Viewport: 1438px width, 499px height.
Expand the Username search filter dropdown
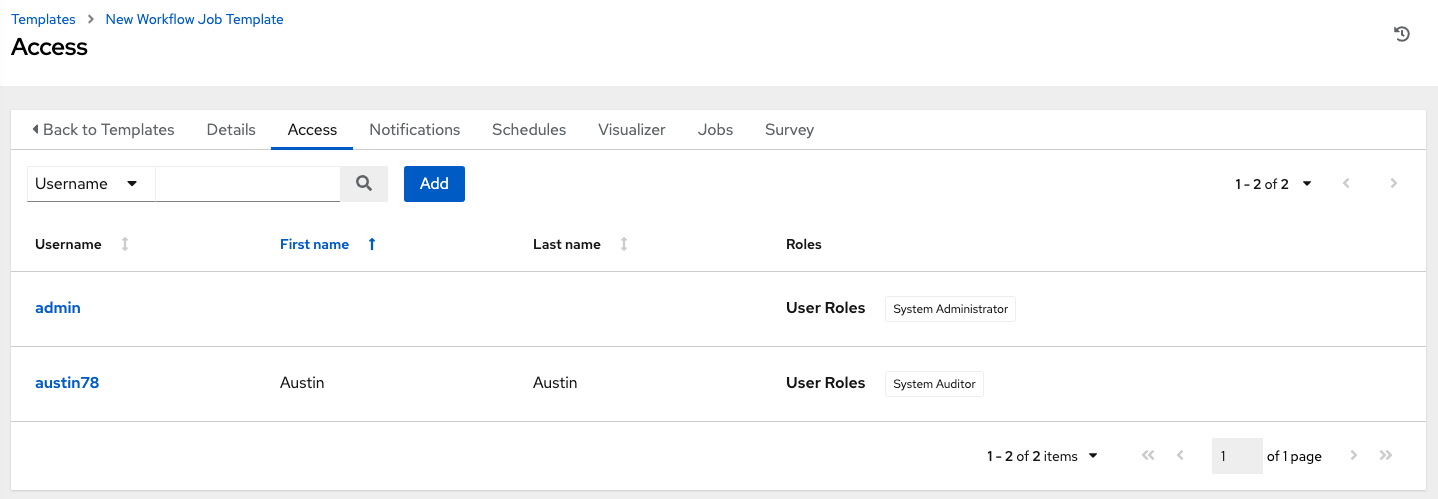90,184
